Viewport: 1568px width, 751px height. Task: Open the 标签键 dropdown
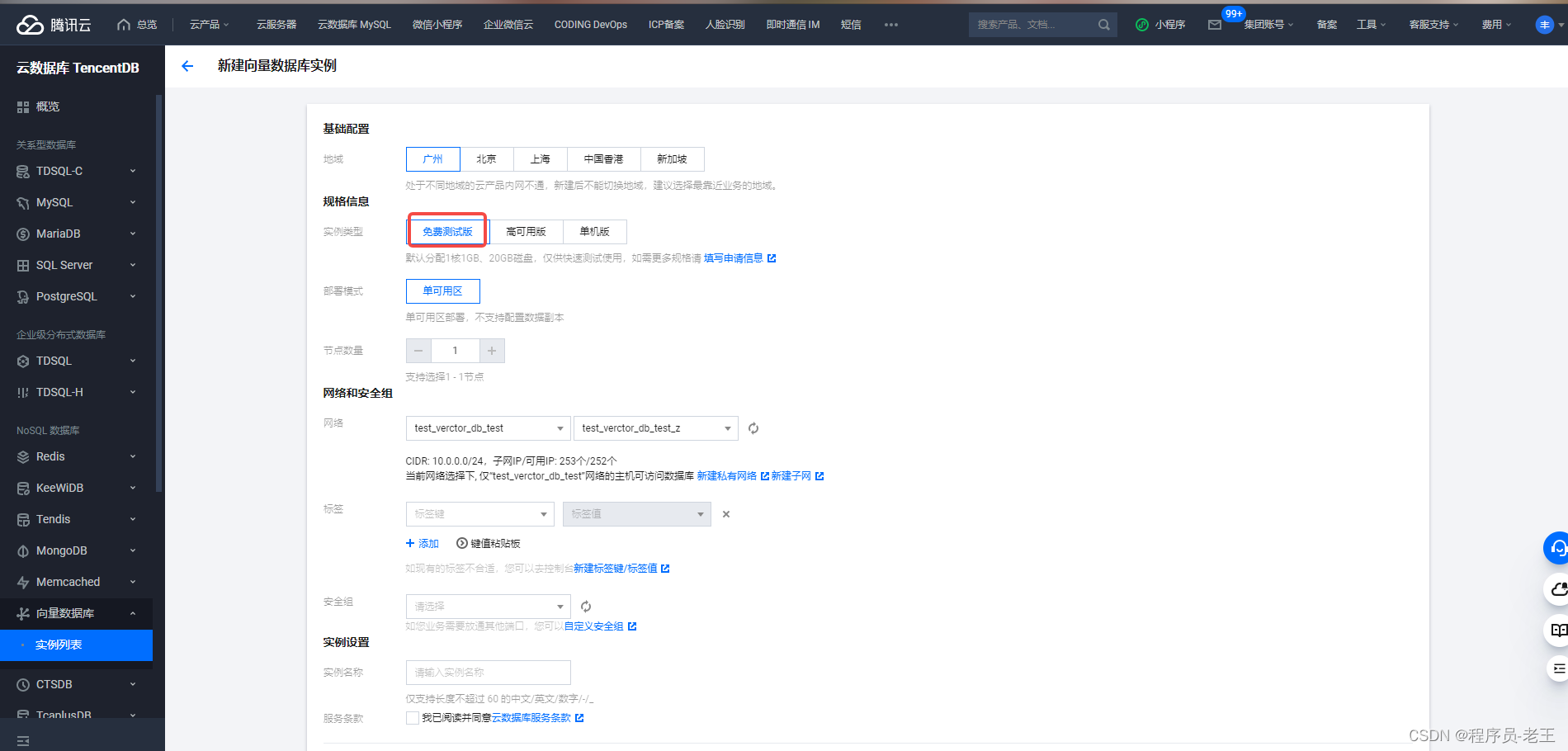[479, 514]
